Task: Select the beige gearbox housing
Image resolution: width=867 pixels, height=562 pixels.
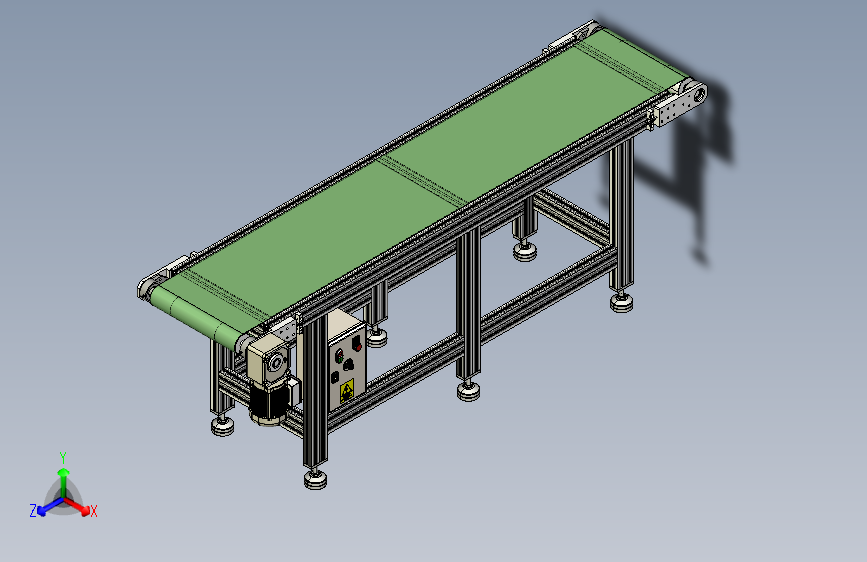Action: tap(270, 358)
